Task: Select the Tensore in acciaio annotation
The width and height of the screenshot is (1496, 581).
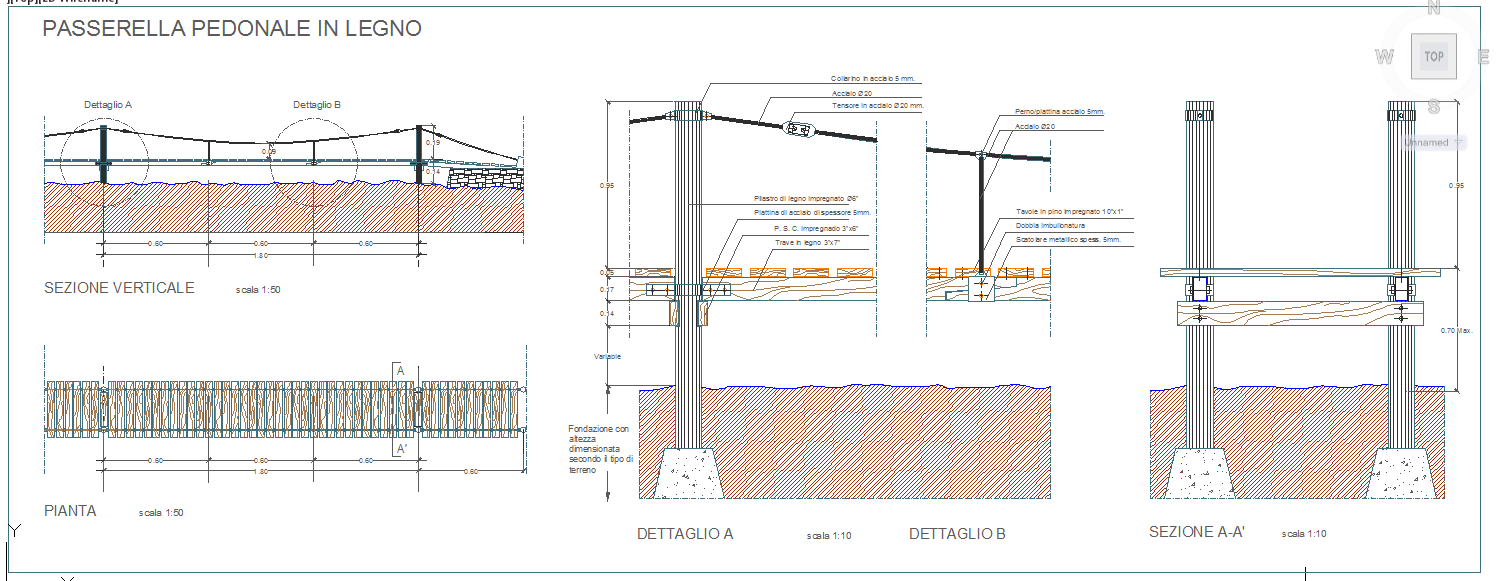Action: (x=877, y=105)
